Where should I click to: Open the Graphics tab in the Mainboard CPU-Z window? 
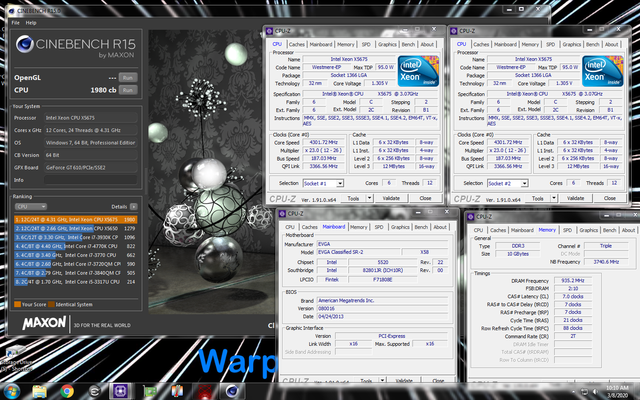pyautogui.click(x=400, y=227)
